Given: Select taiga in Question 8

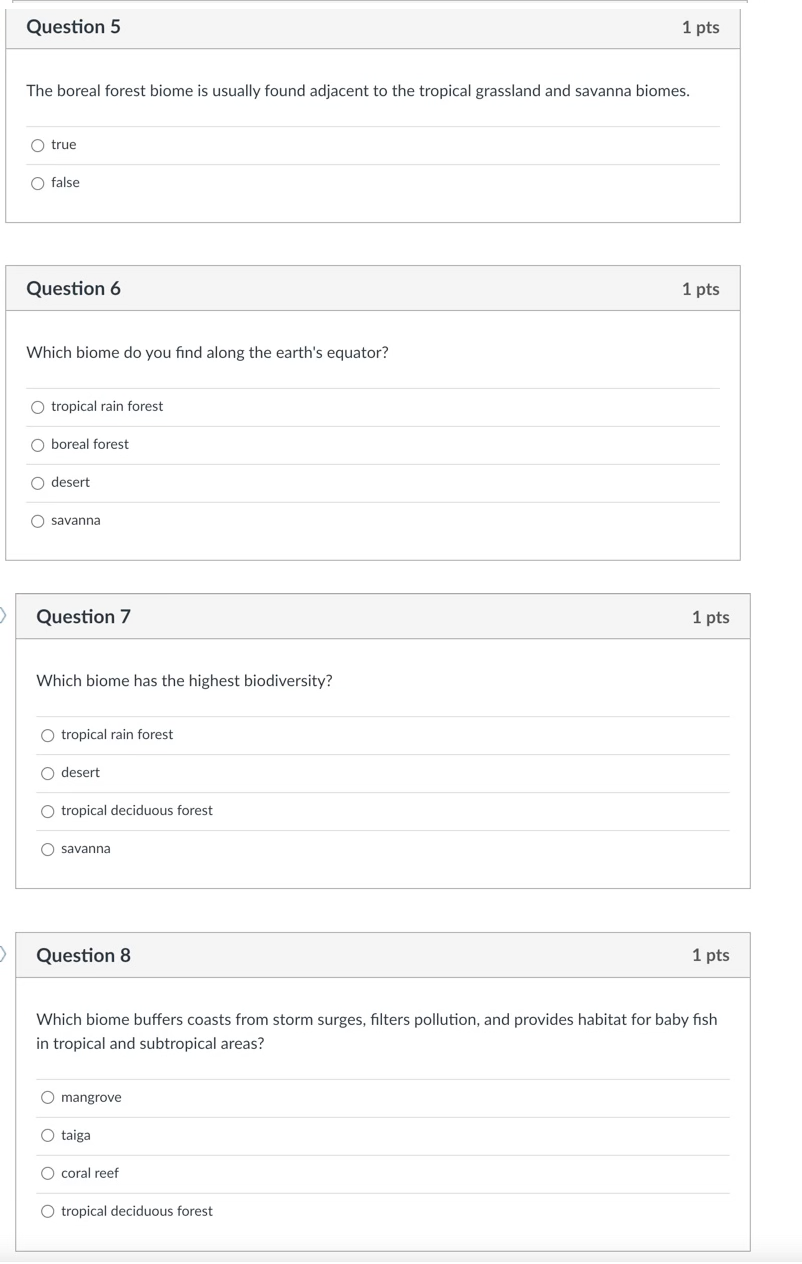Looking at the screenshot, I should coord(47,1135).
